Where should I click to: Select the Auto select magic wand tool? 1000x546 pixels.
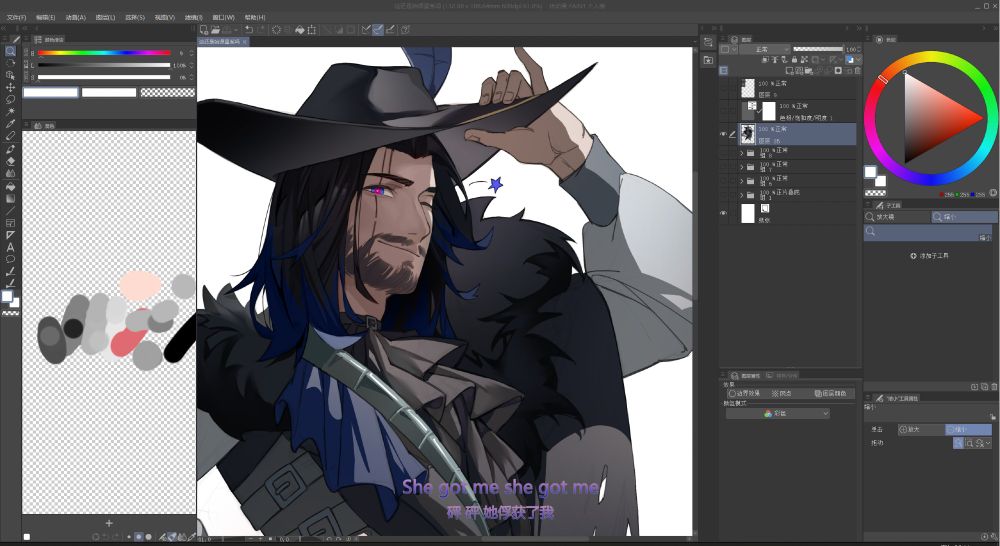coord(10,111)
